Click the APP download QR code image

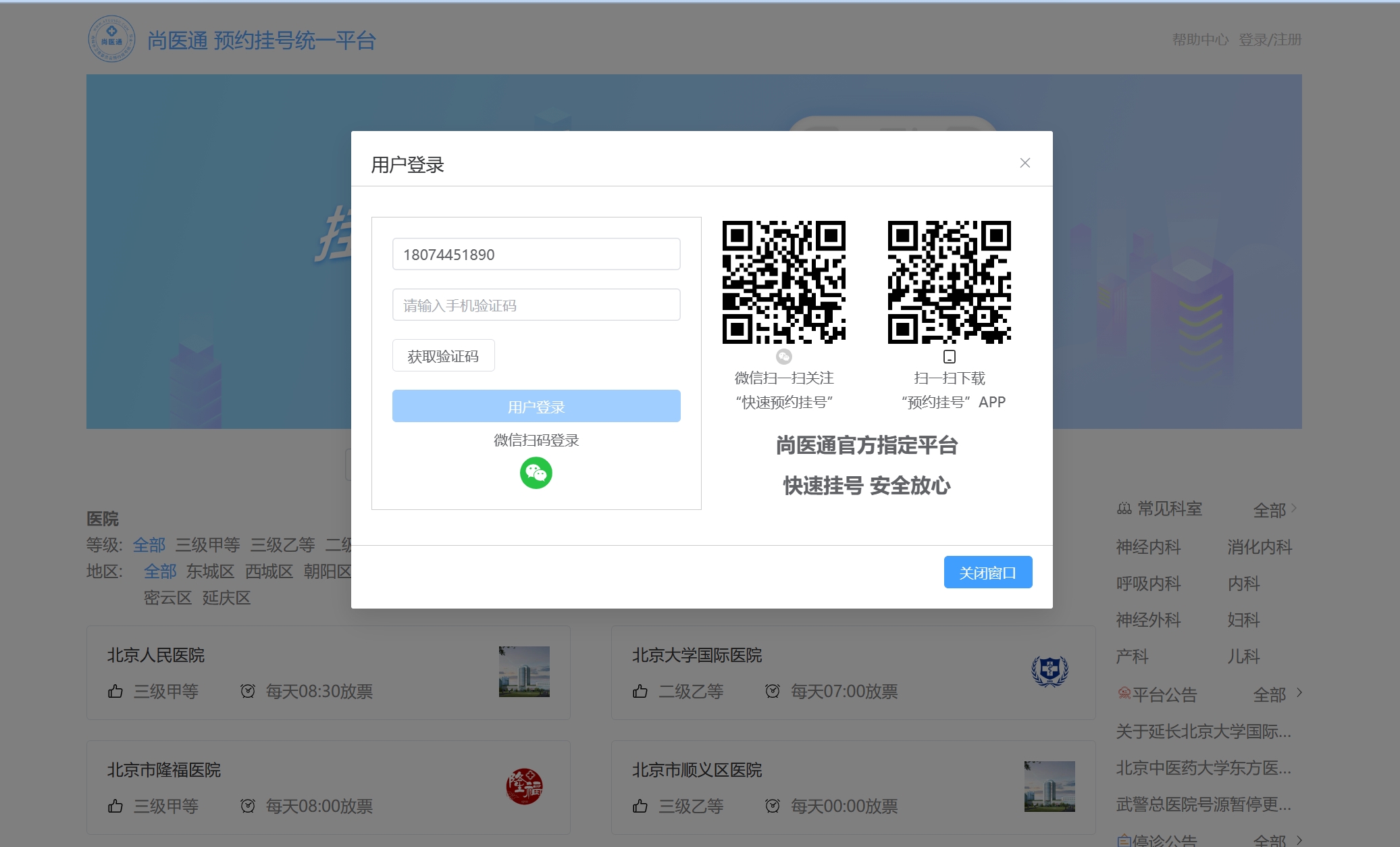(950, 282)
